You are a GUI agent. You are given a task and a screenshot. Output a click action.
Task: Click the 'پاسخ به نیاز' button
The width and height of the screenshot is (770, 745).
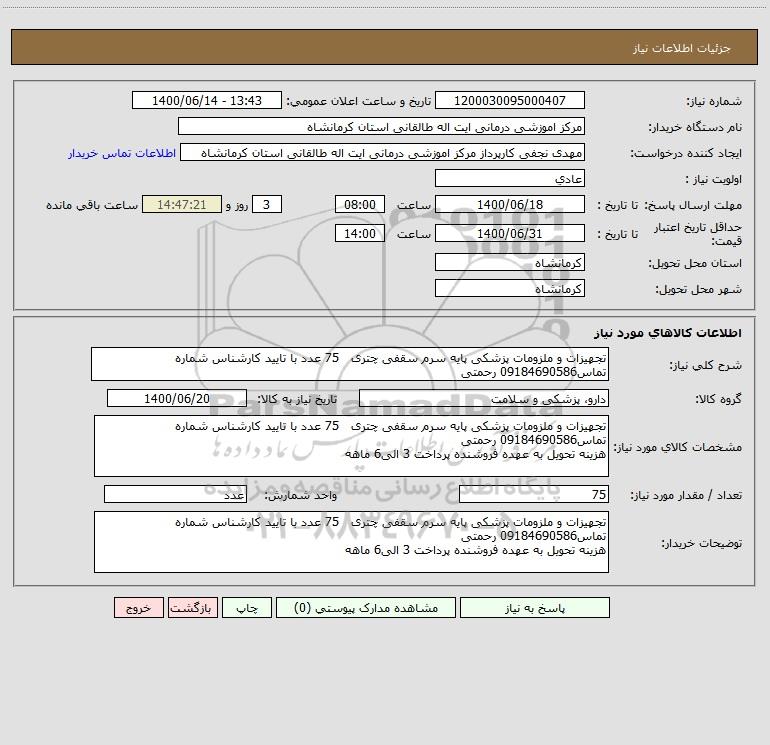point(535,607)
